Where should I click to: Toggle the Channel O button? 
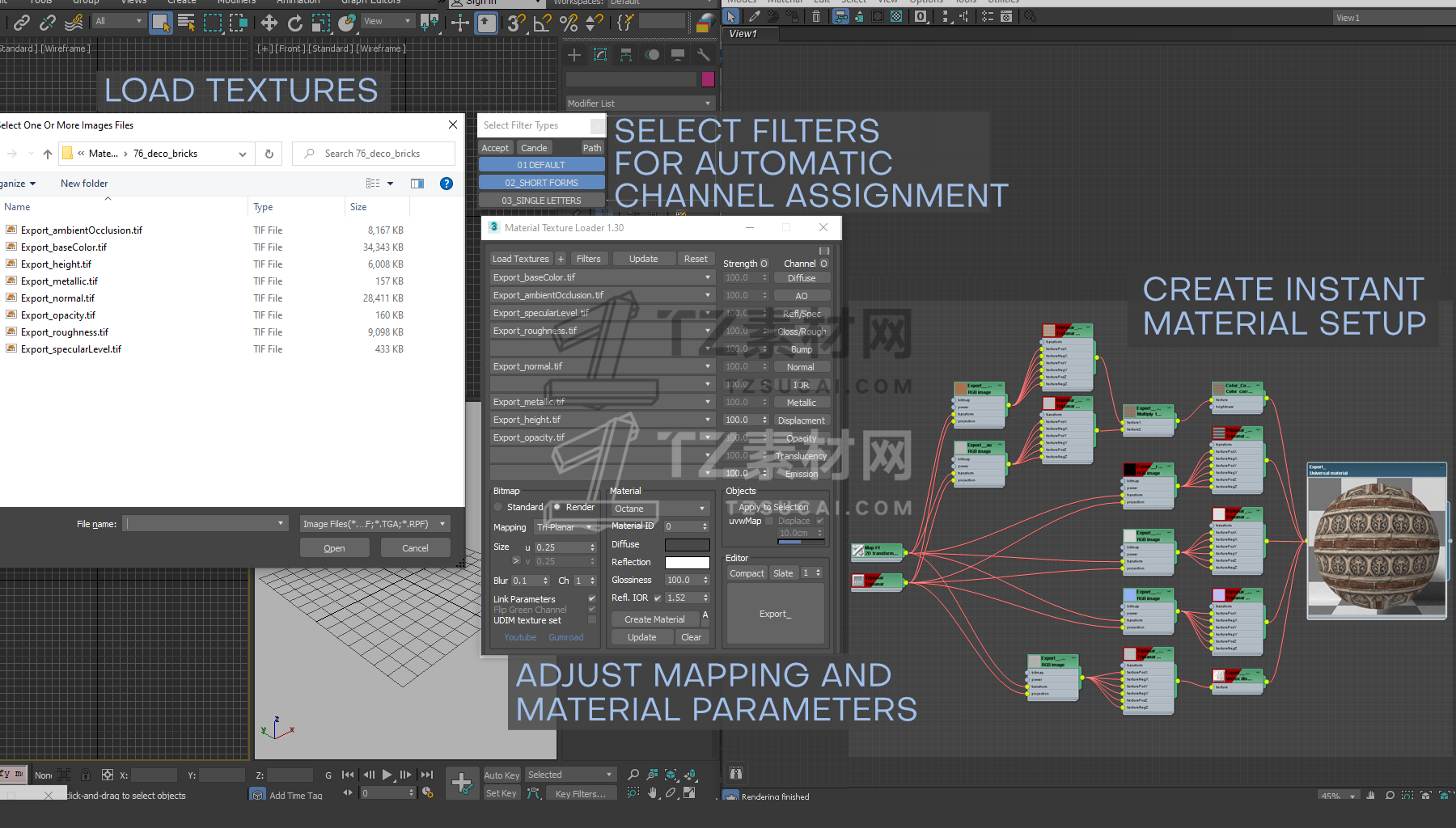(x=823, y=264)
